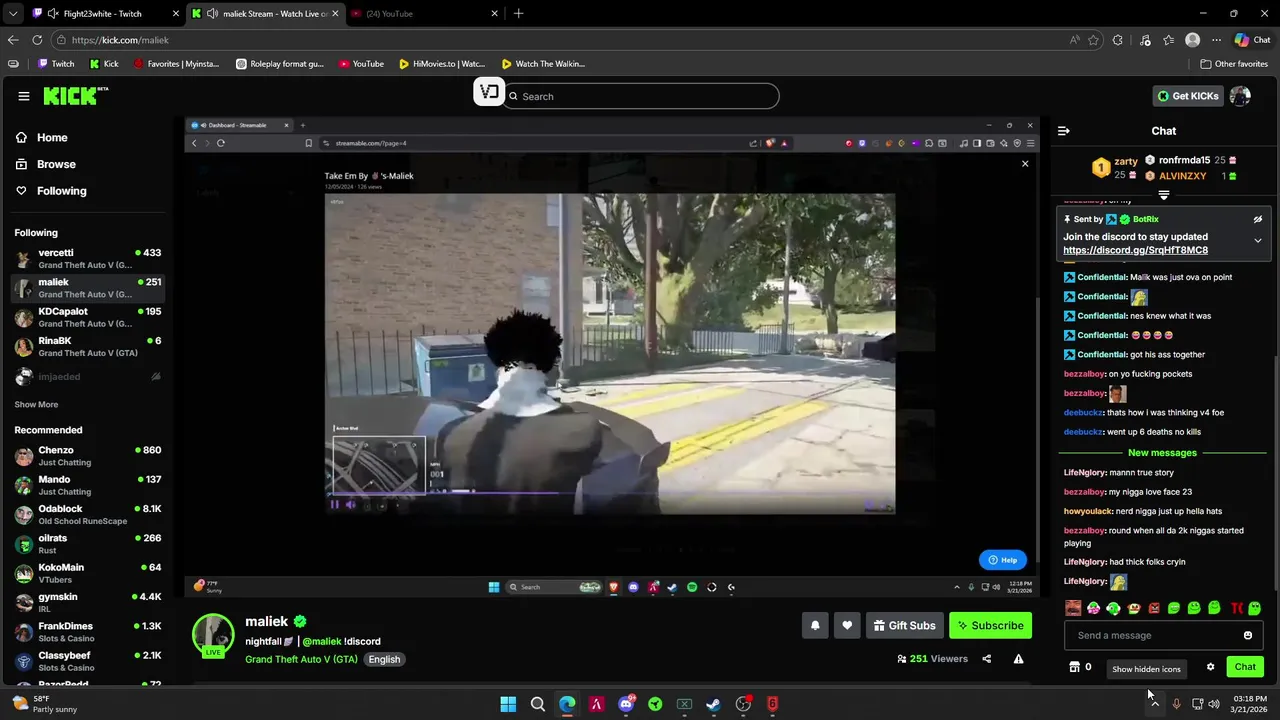Click Show More under Following
The width and height of the screenshot is (1280, 720).
[36, 405]
